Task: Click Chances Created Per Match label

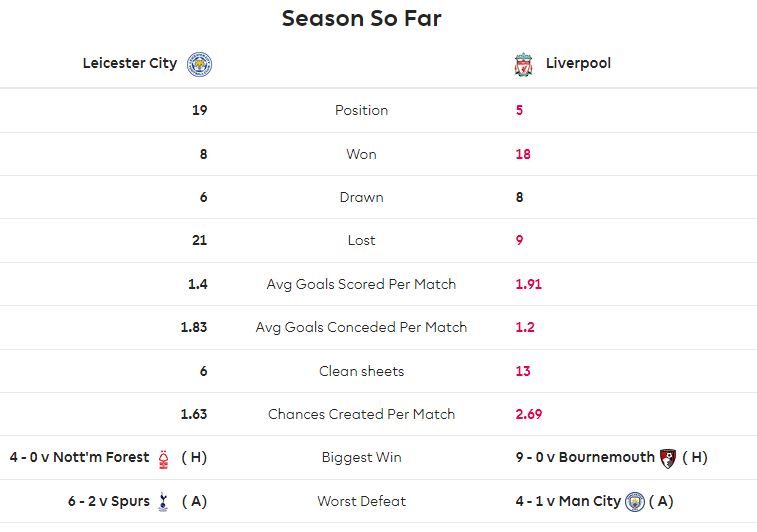Action: [361, 414]
